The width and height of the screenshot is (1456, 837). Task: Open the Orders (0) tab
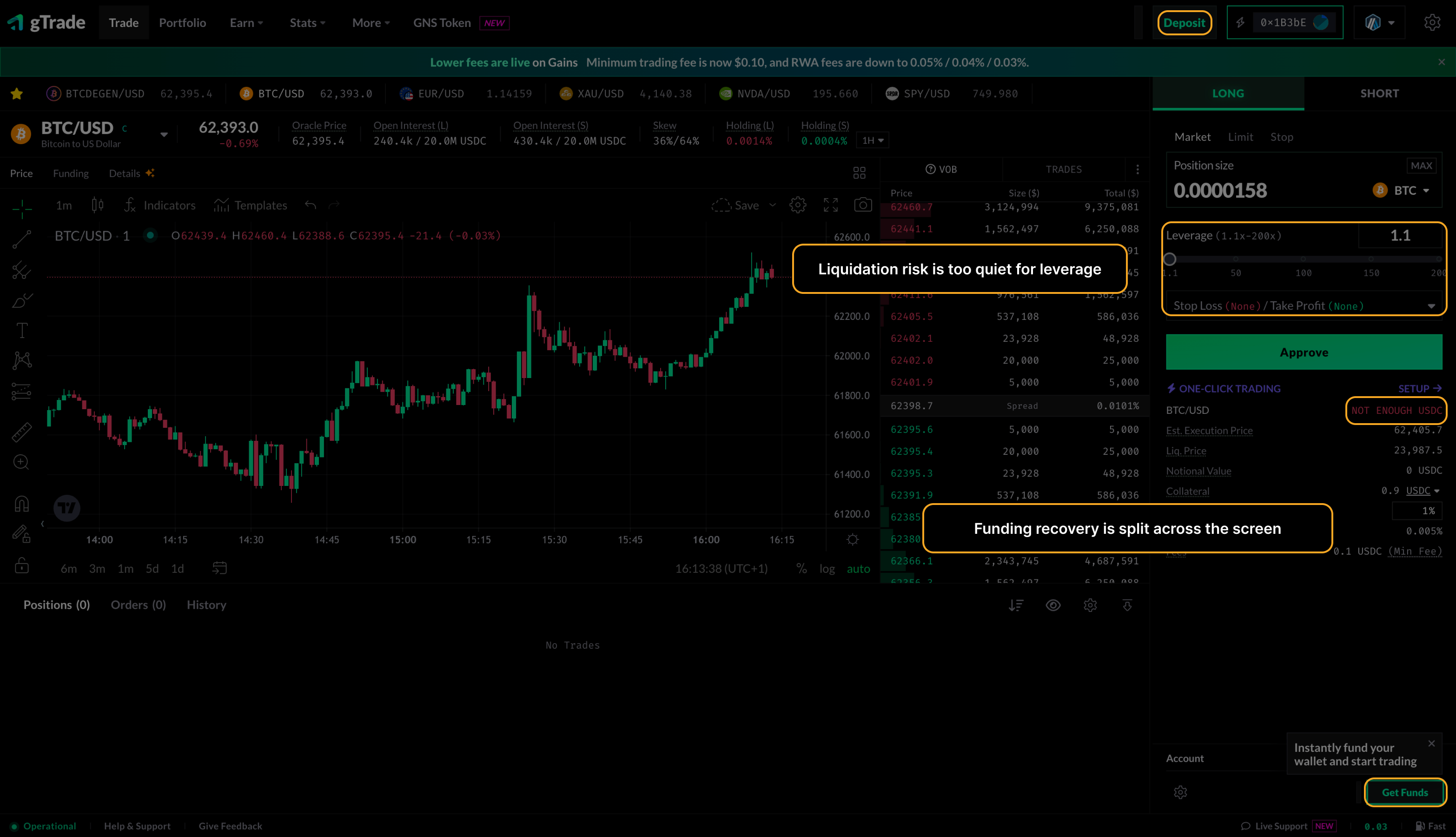[138, 605]
